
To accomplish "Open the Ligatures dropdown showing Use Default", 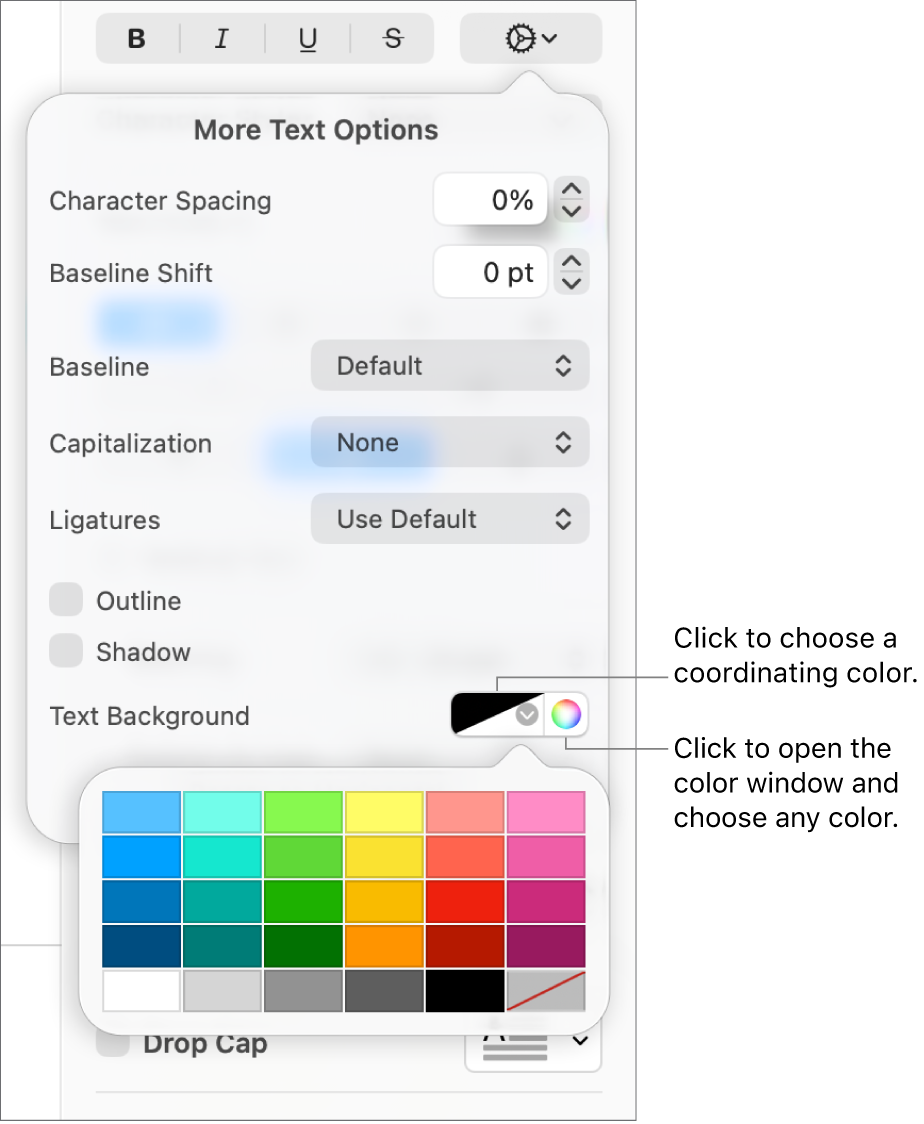I will coord(449,519).
